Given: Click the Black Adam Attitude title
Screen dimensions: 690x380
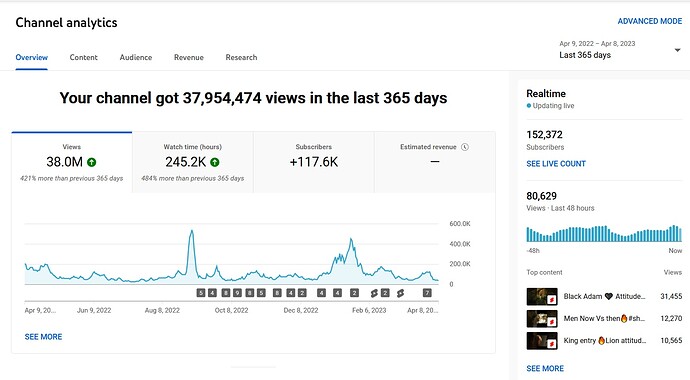Looking at the screenshot, I should 604,296.
